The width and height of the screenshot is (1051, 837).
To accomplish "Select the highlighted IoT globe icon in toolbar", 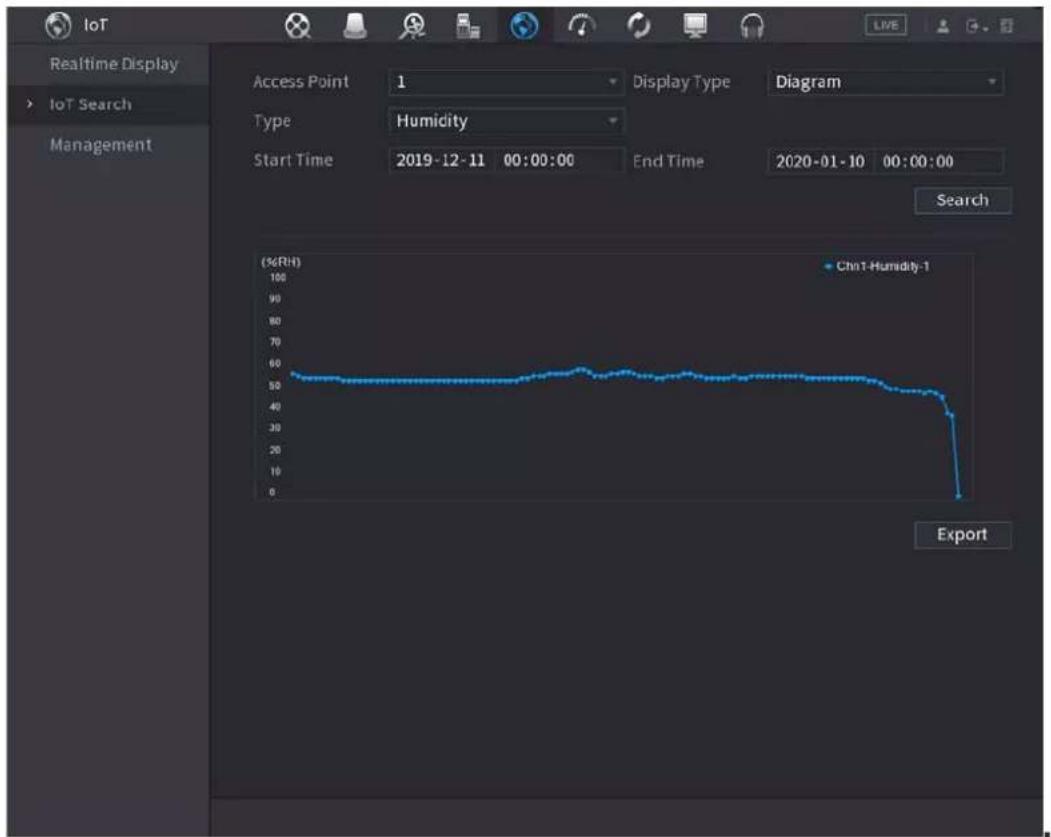I will tap(524, 26).
